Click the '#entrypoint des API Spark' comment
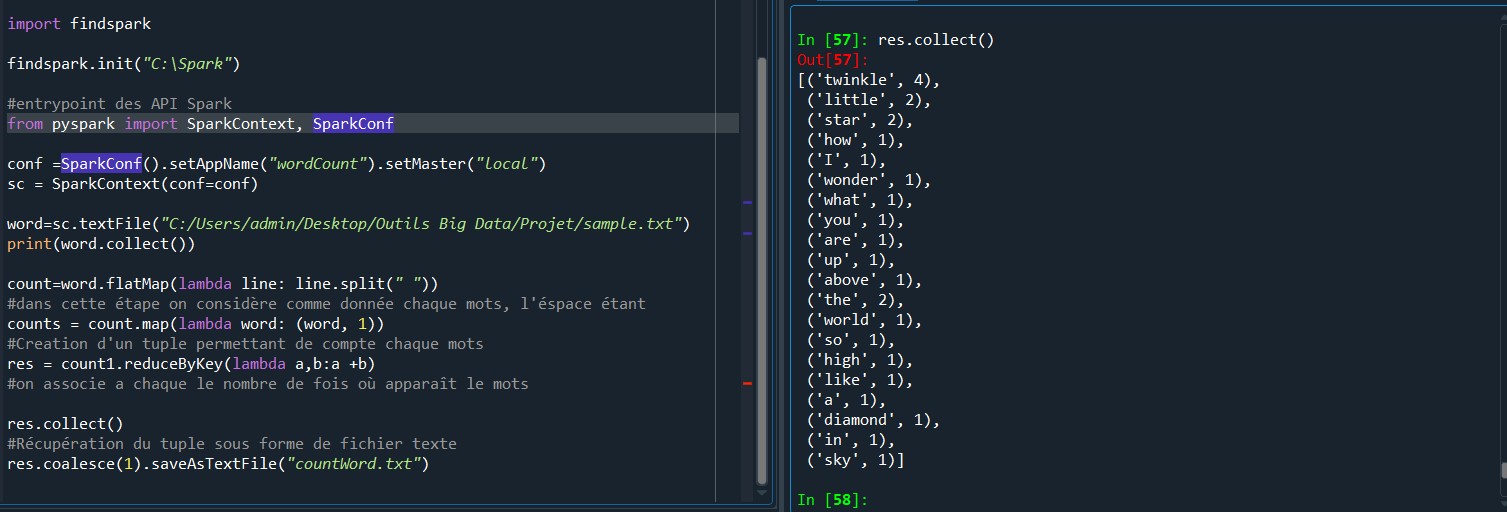The width and height of the screenshot is (1507, 512). (119, 103)
